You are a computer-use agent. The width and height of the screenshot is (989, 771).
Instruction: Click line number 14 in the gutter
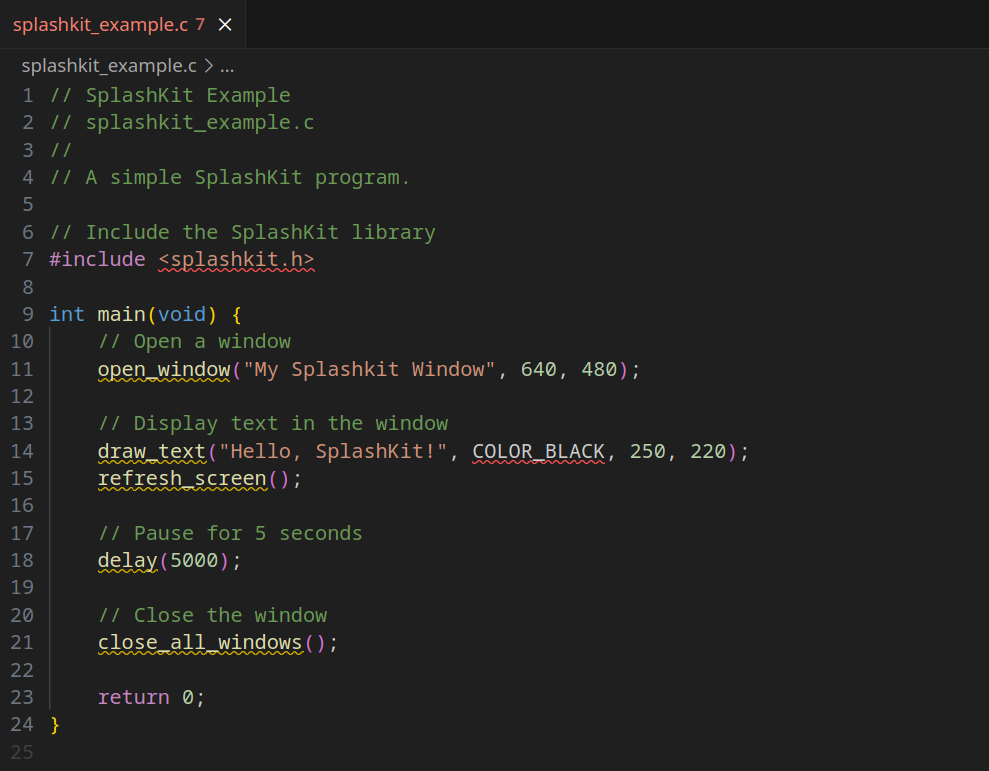coord(22,451)
